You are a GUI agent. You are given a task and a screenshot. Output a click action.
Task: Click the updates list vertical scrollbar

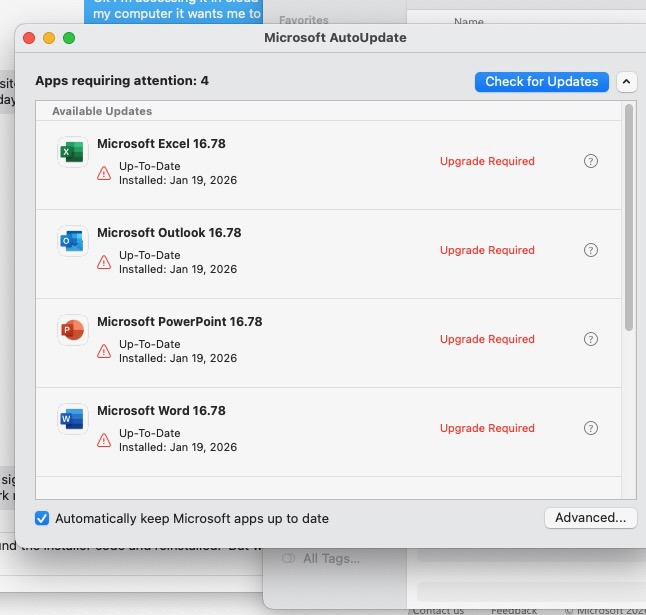(629, 217)
